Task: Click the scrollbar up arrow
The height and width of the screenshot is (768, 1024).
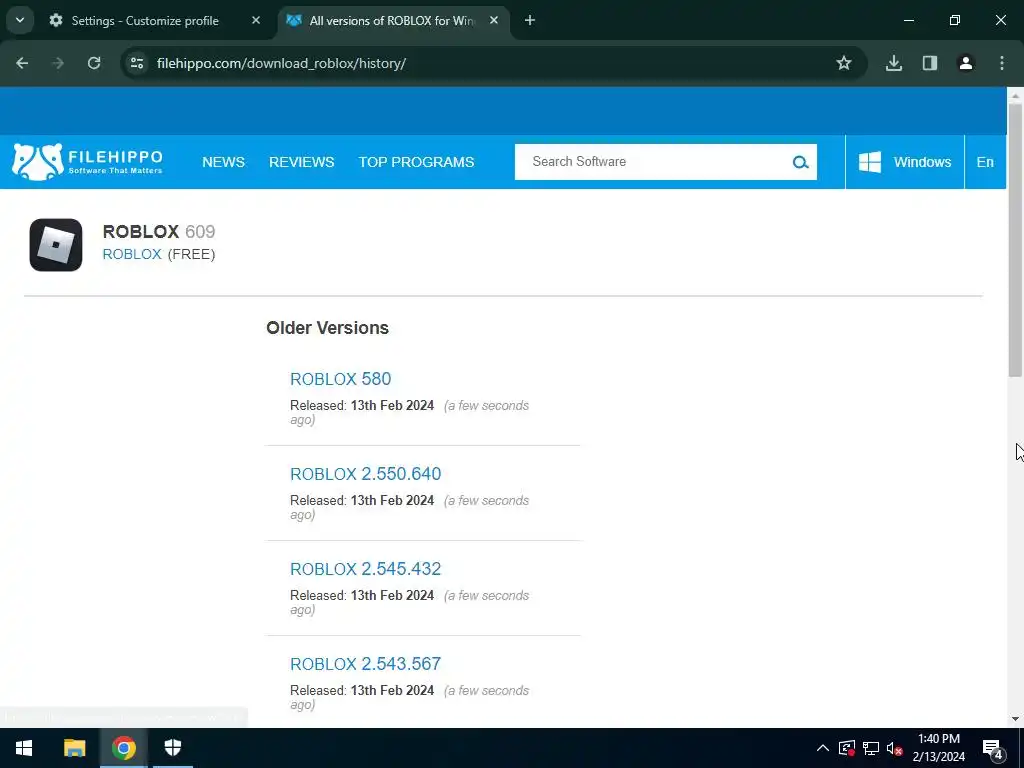Action: click(x=1015, y=95)
